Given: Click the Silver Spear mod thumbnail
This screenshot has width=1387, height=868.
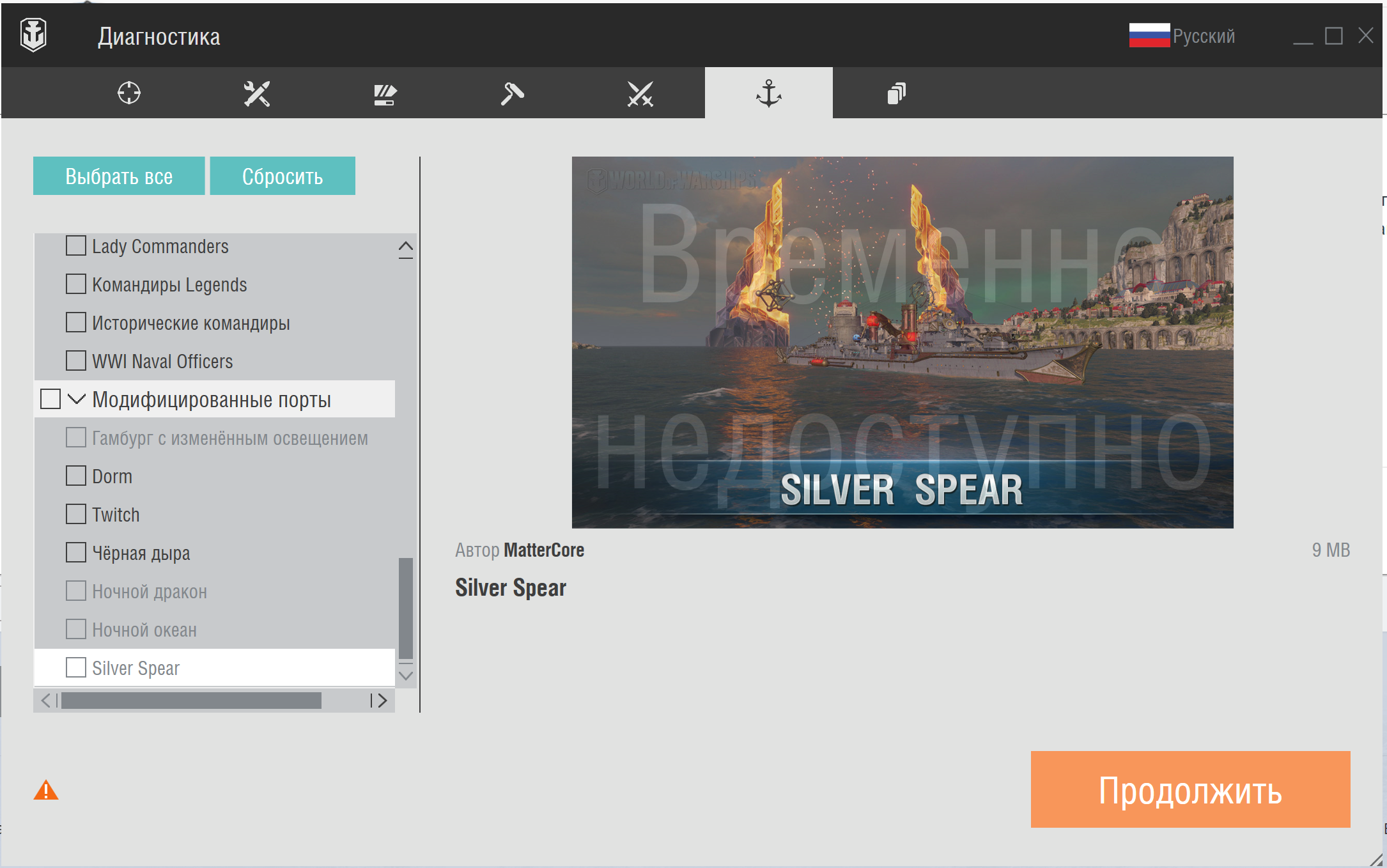Looking at the screenshot, I should [x=901, y=341].
